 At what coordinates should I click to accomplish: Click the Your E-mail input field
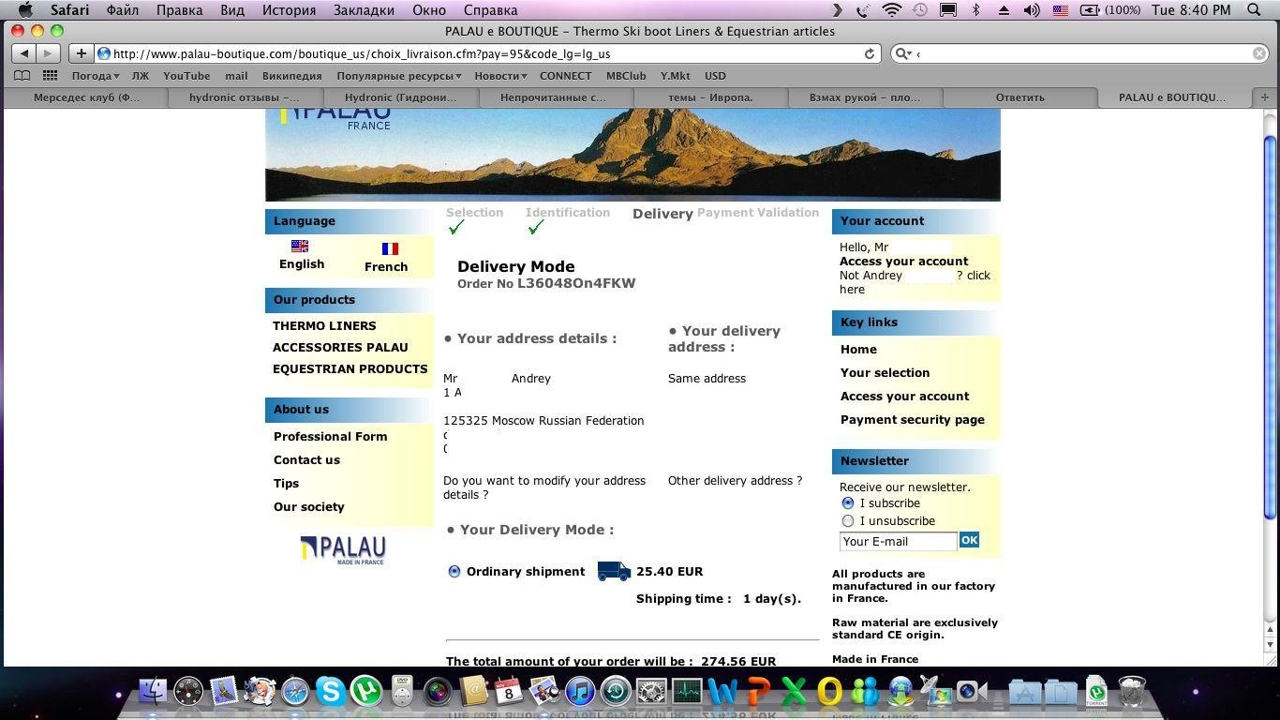point(897,541)
